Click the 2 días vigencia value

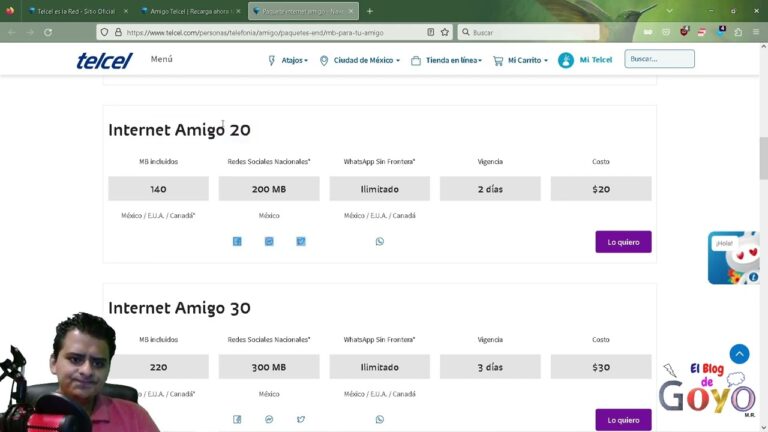coord(490,189)
